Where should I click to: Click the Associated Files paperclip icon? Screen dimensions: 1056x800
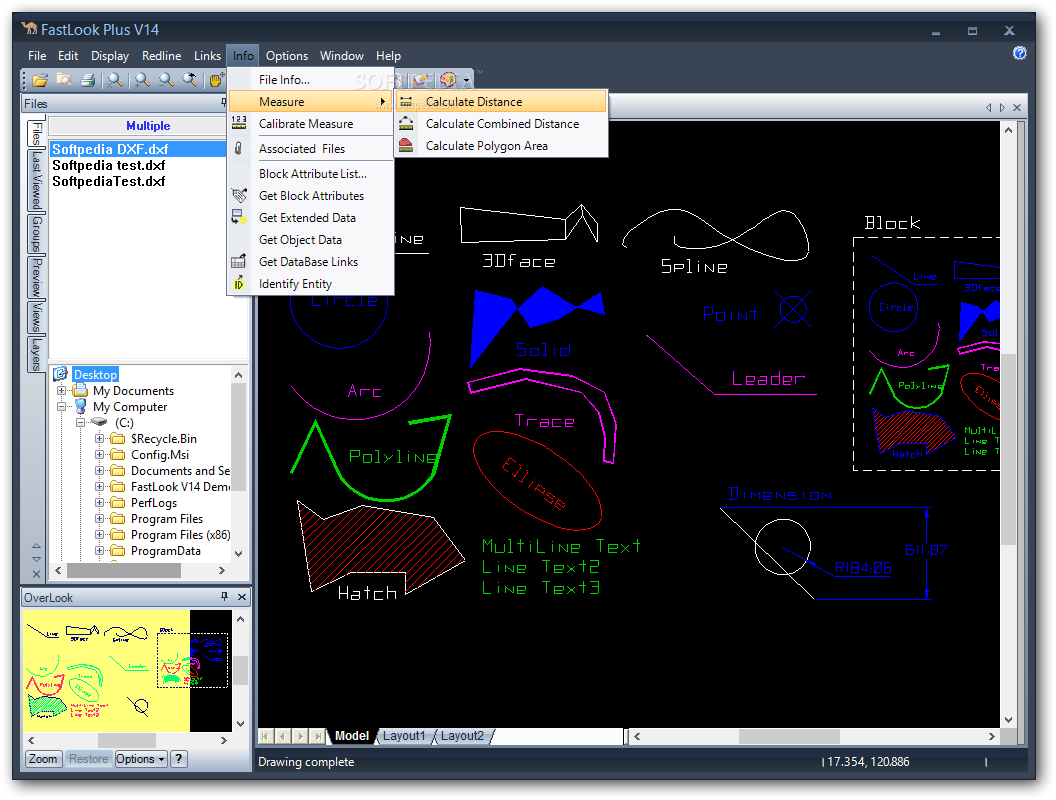pos(238,148)
